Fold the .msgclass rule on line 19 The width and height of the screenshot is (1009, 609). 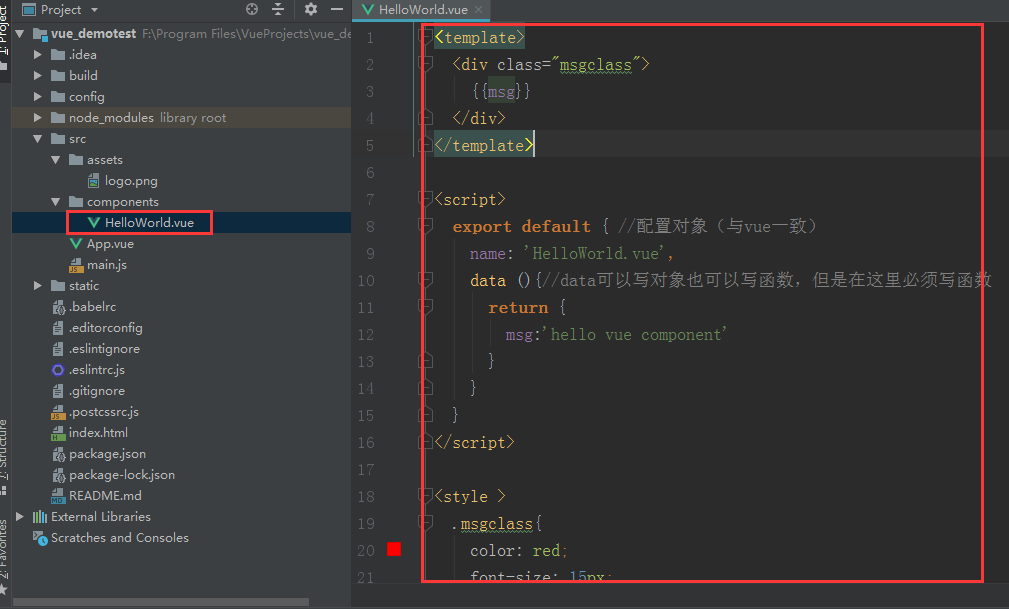point(425,523)
